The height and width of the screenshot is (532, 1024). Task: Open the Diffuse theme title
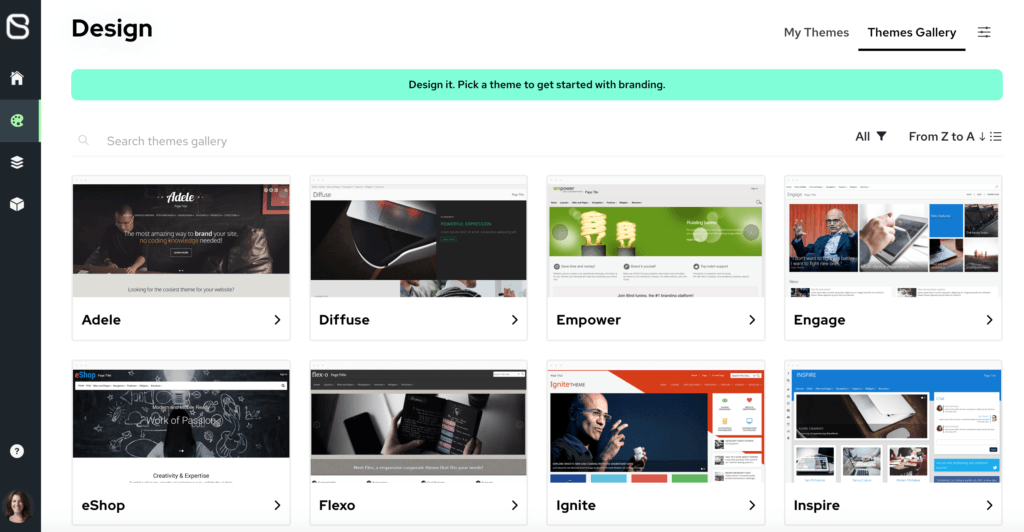[x=344, y=320]
